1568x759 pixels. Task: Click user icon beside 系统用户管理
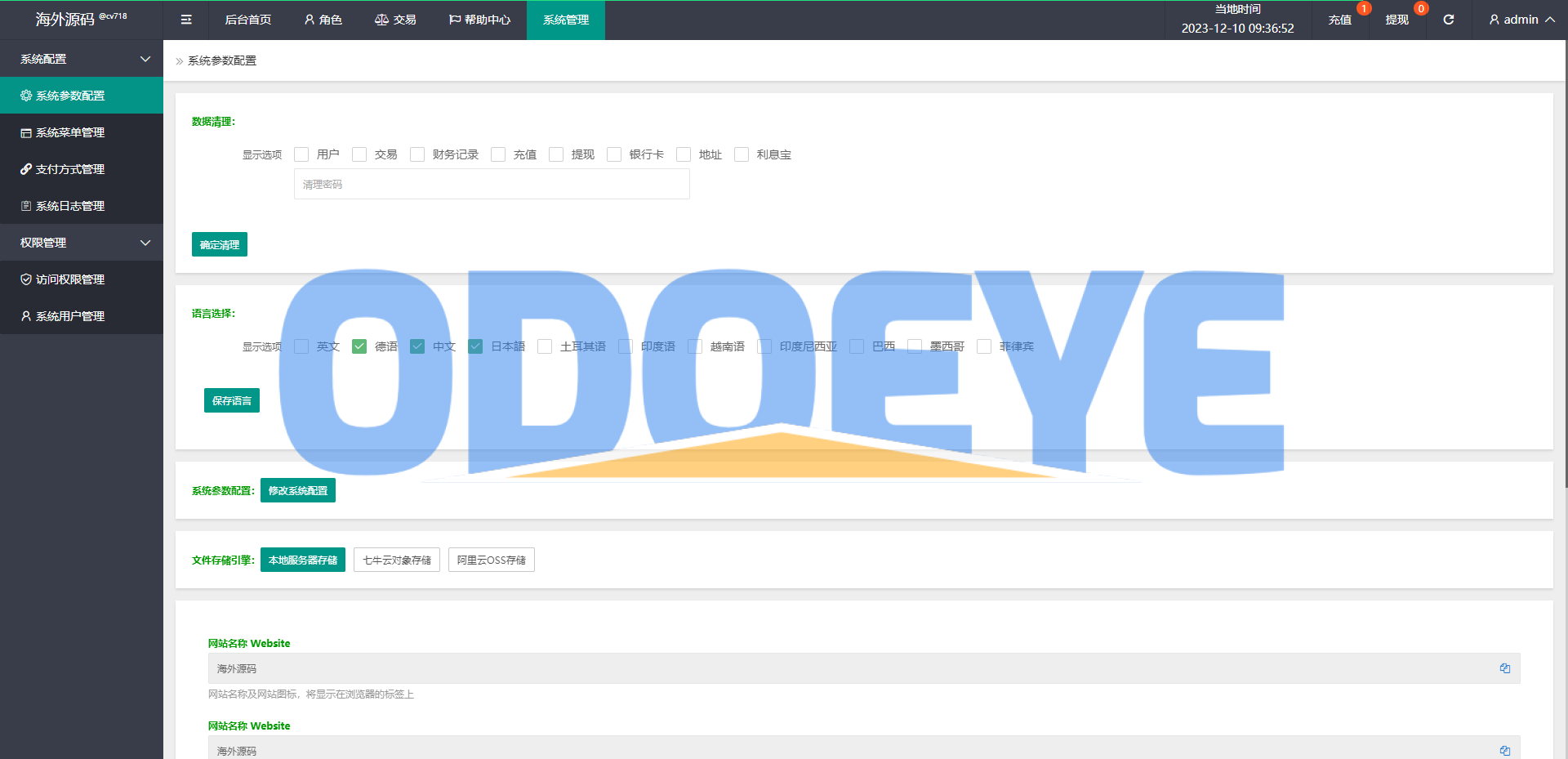click(26, 316)
